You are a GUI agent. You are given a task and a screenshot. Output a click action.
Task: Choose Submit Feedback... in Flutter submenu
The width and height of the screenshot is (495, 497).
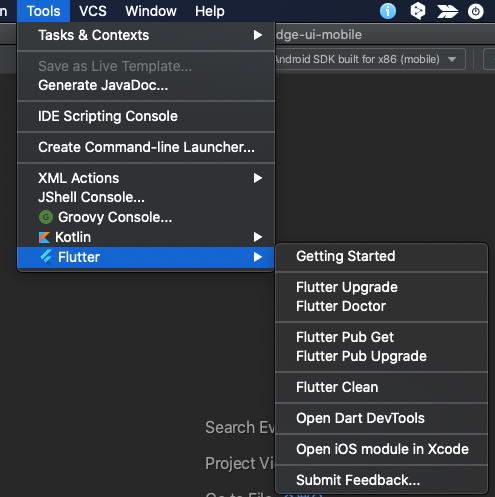(382, 480)
